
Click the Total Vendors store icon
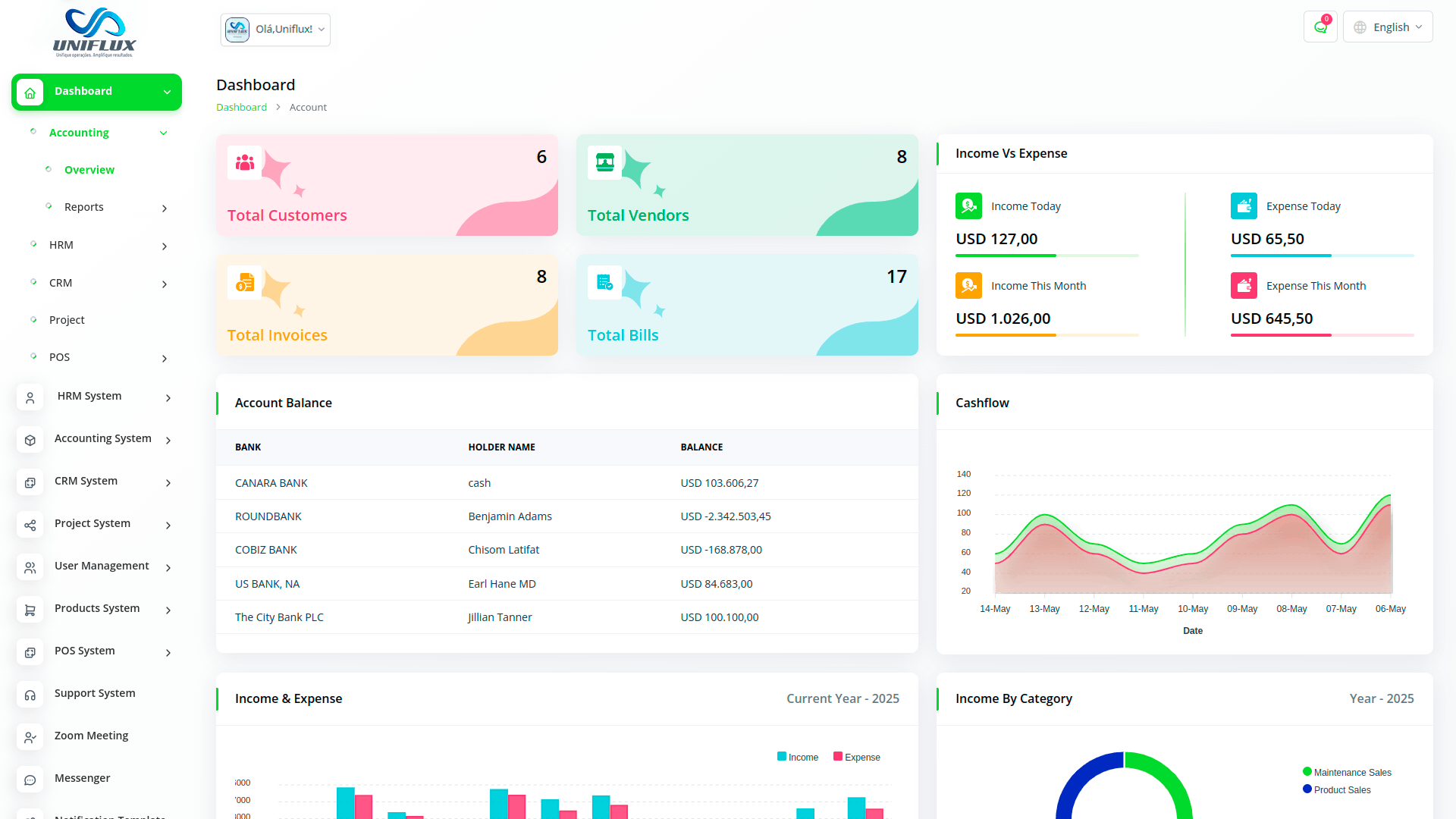[x=605, y=162]
